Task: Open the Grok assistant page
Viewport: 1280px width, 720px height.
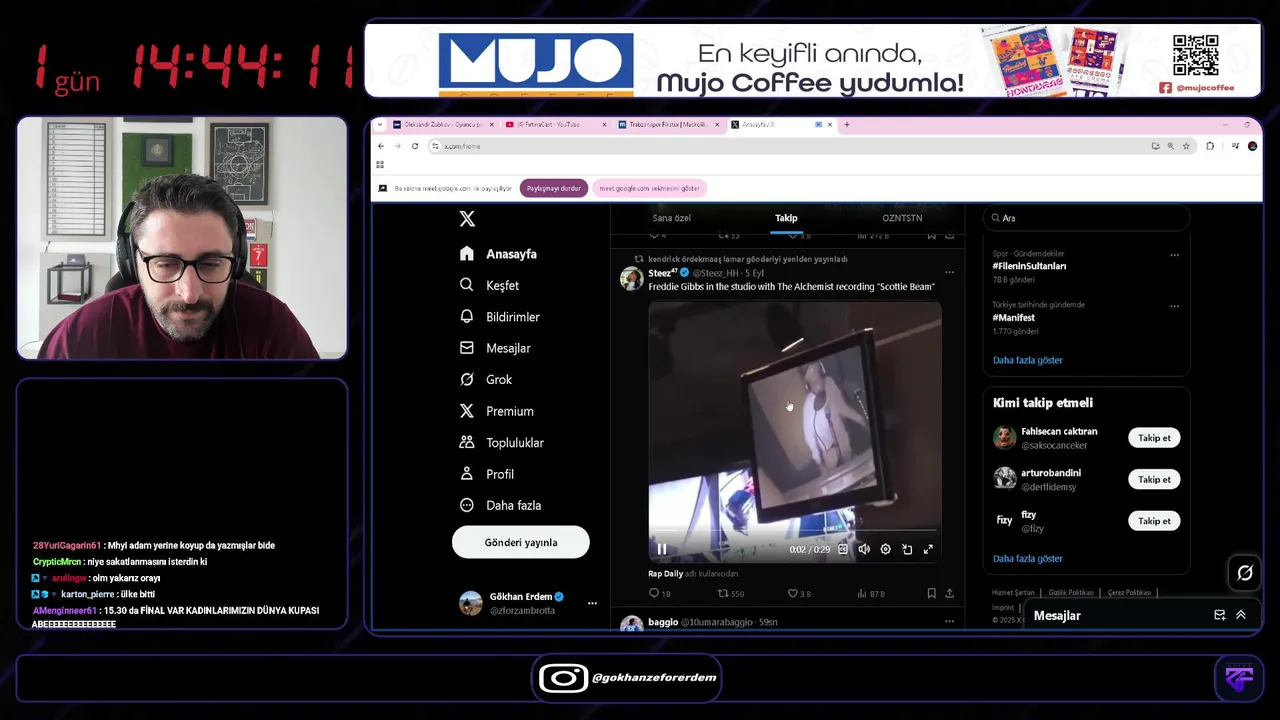Action: [x=486, y=380]
